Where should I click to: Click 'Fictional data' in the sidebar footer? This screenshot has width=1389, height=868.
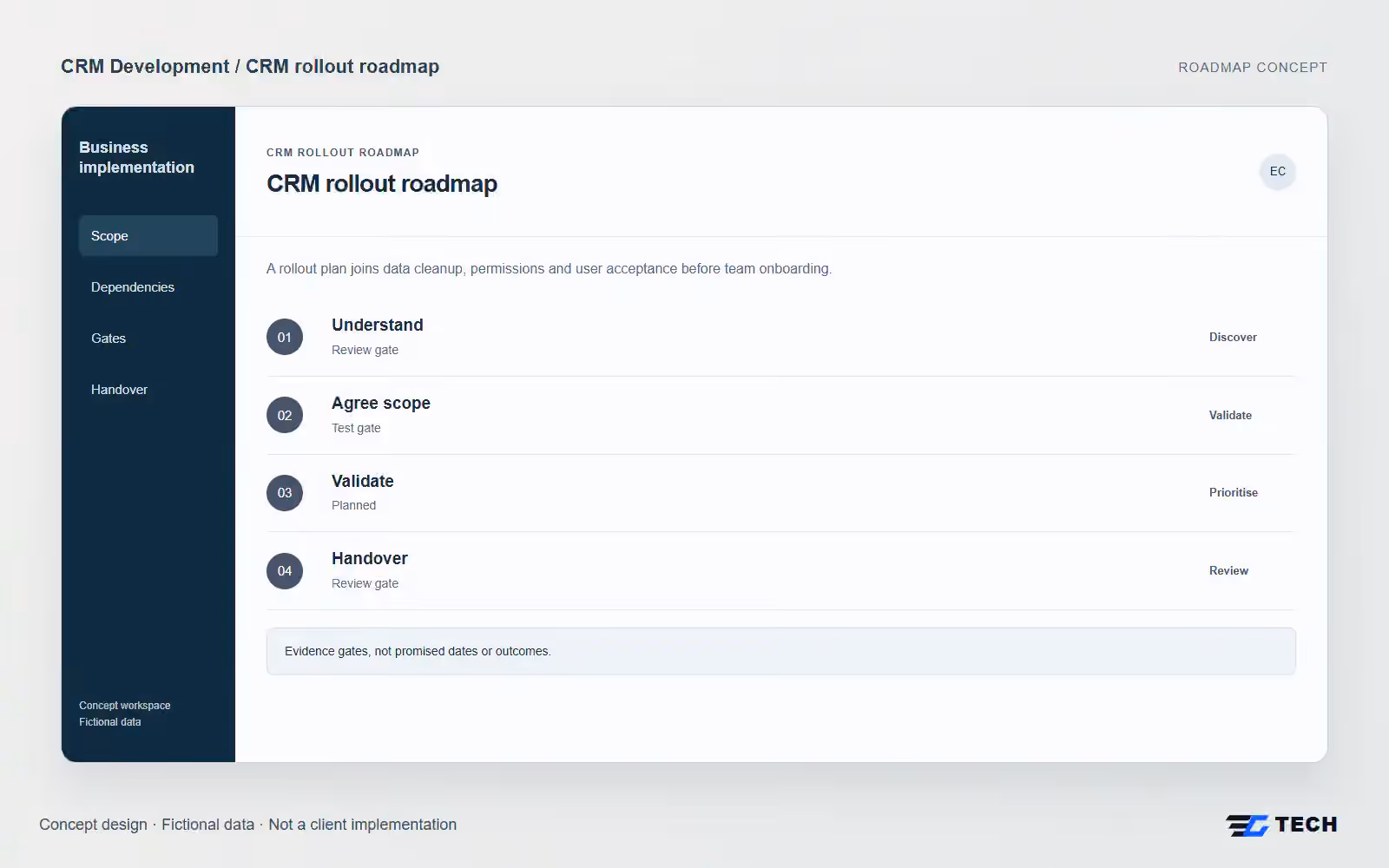[x=109, y=722]
